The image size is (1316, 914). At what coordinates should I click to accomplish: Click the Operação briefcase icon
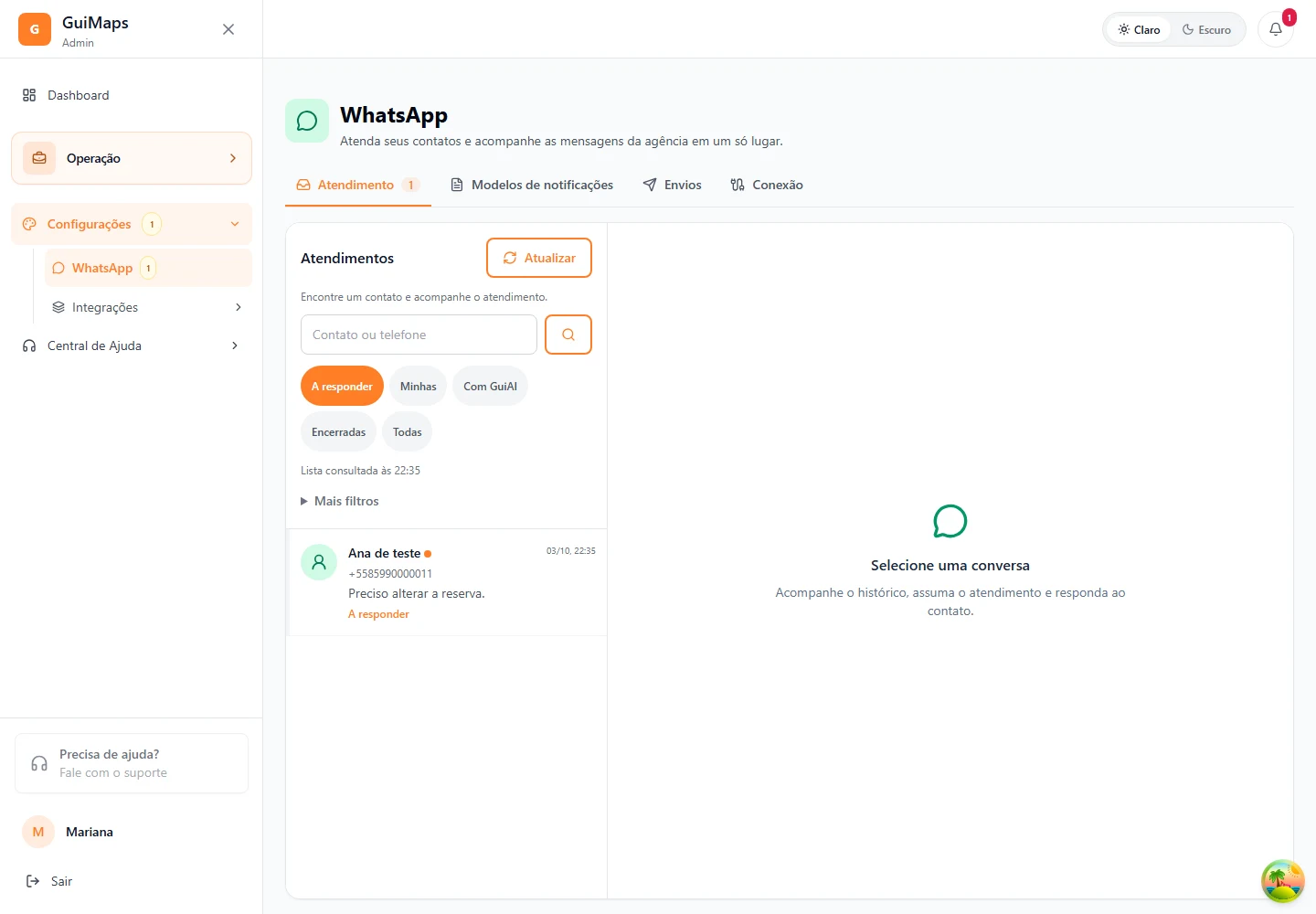click(x=39, y=158)
